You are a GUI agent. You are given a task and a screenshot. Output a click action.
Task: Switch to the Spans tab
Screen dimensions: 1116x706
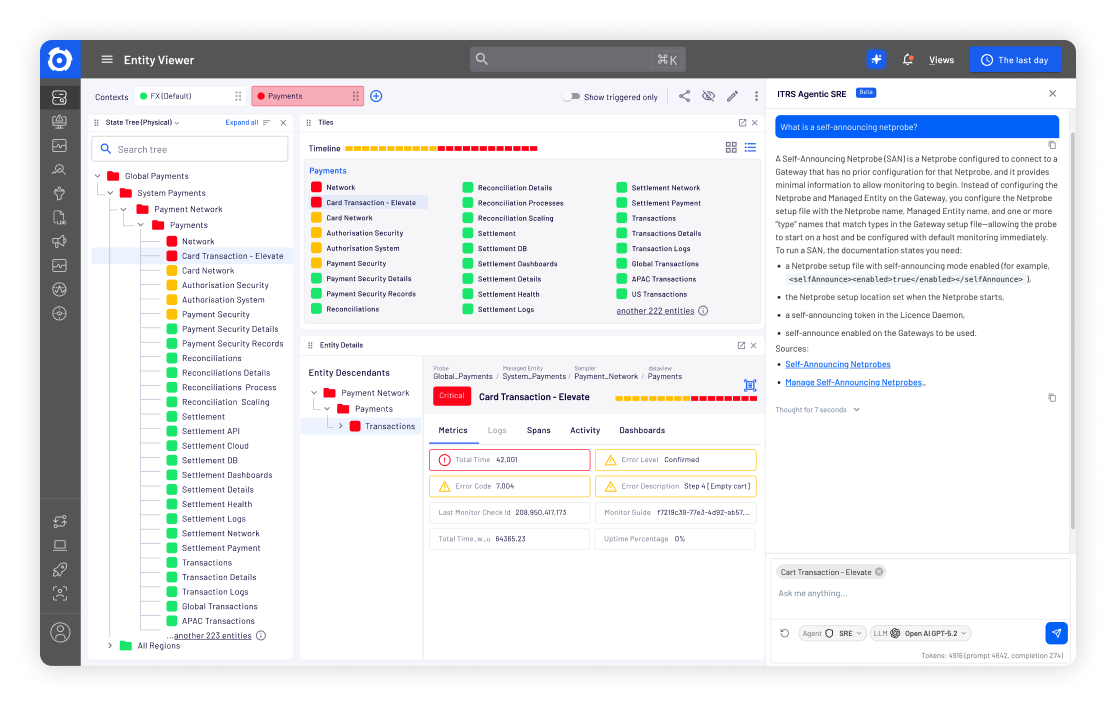[538, 430]
